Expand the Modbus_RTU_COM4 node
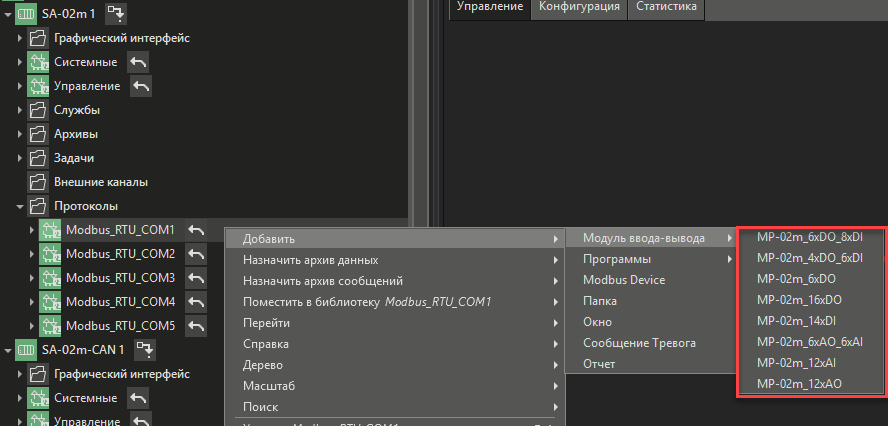 (x=32, y=302)
